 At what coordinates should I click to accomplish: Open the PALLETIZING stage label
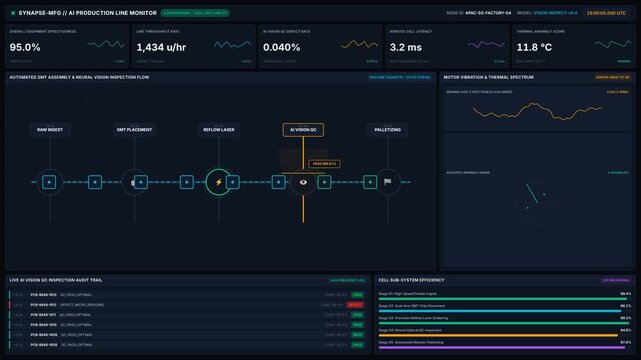[388, 130]
